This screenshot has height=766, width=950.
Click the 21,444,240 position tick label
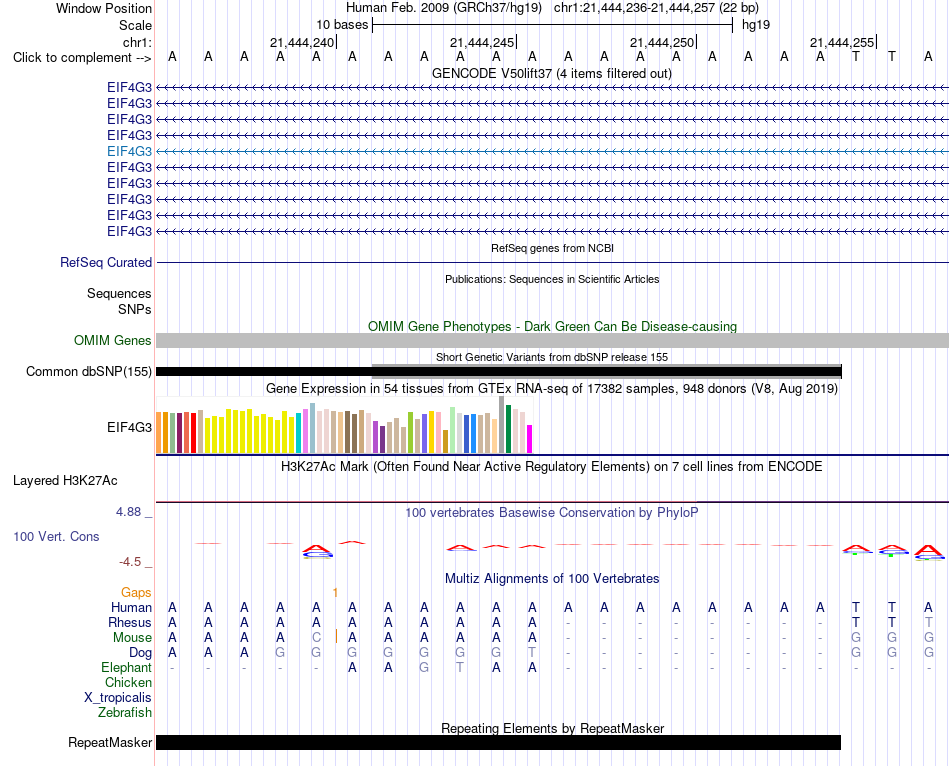point(302,42)
